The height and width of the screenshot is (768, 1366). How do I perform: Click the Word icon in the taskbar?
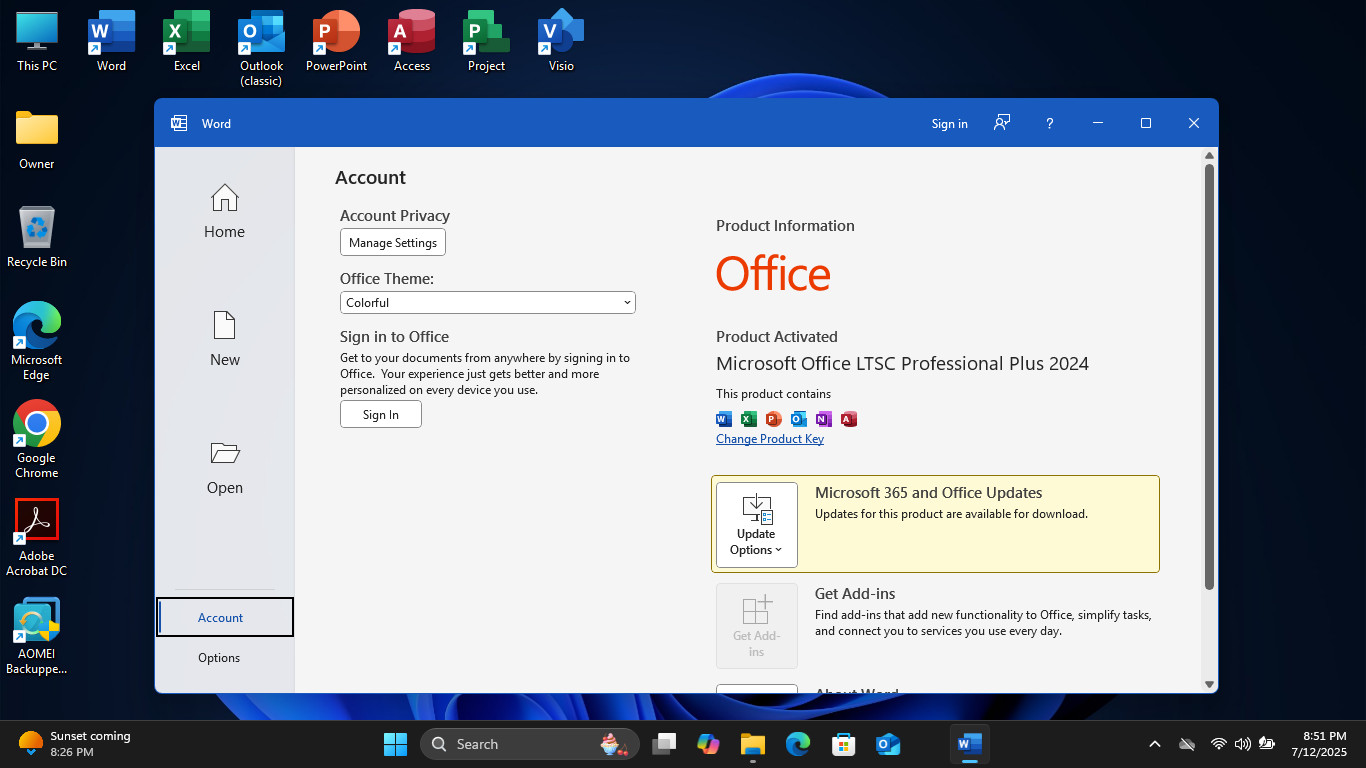pyautogui.click(x=969, y=744)
